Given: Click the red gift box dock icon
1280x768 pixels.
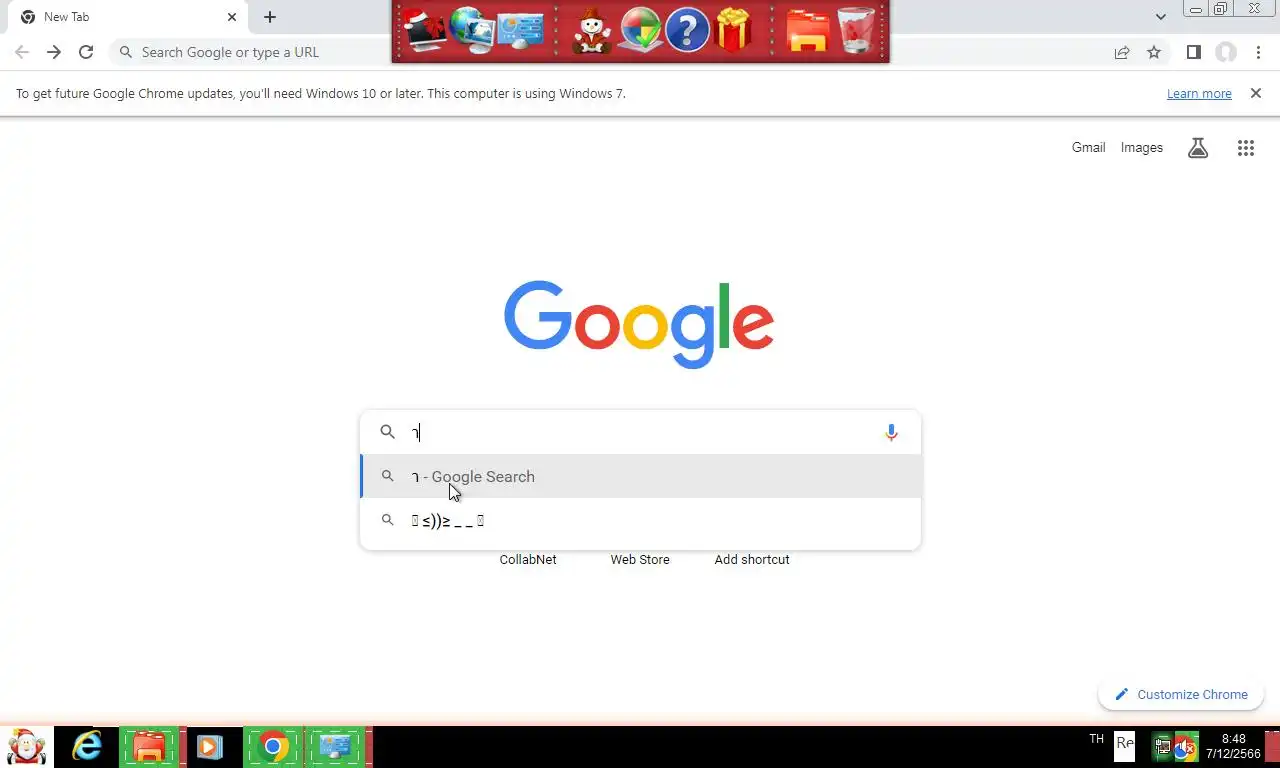Looking at the screenshot, I should 734,30.
